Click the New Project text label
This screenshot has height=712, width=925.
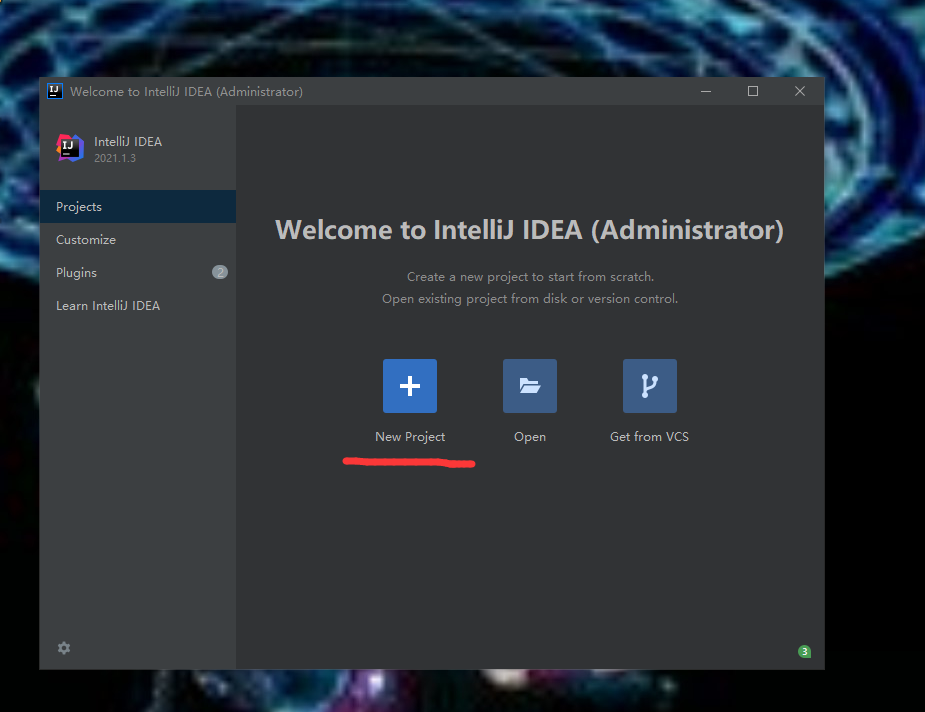tap(410, 437)
